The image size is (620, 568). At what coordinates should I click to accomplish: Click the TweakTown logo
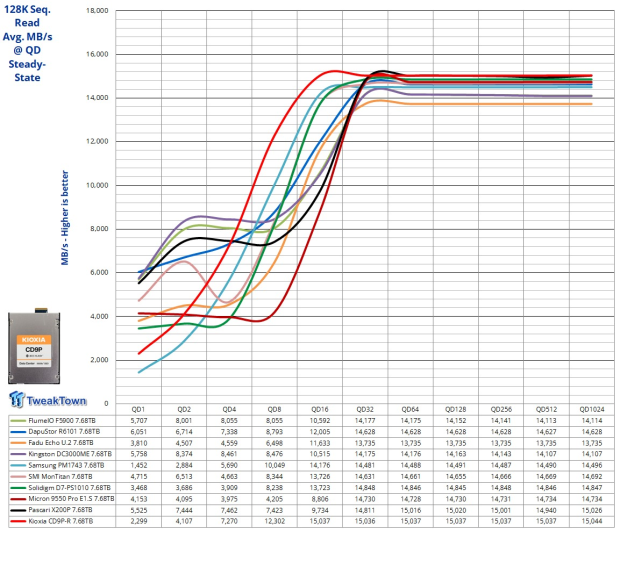pos(47,399)
